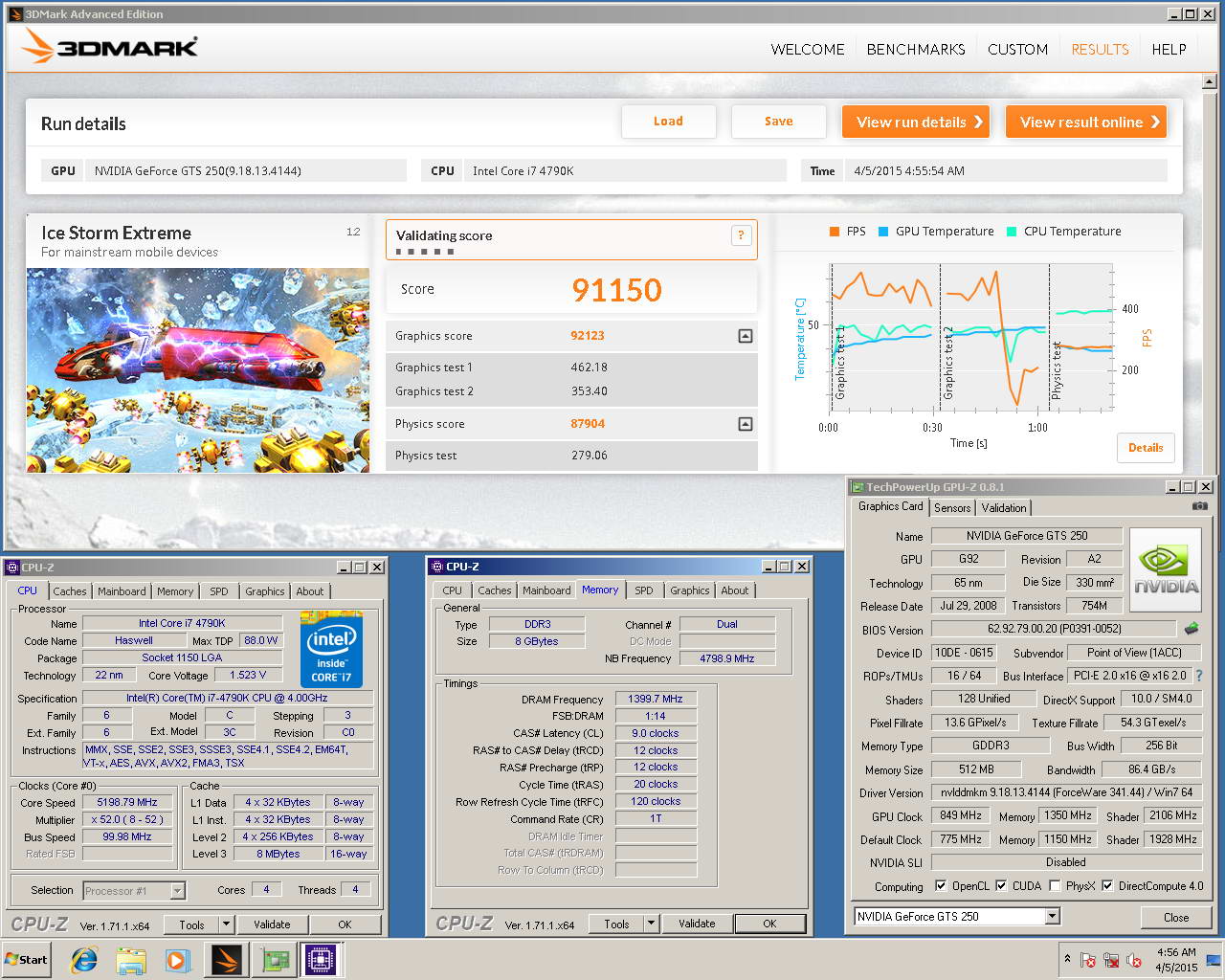Open Internet Explorer from the taskbar
The width and height of the screenshot is (1225, 980).
tap(85, 959)
